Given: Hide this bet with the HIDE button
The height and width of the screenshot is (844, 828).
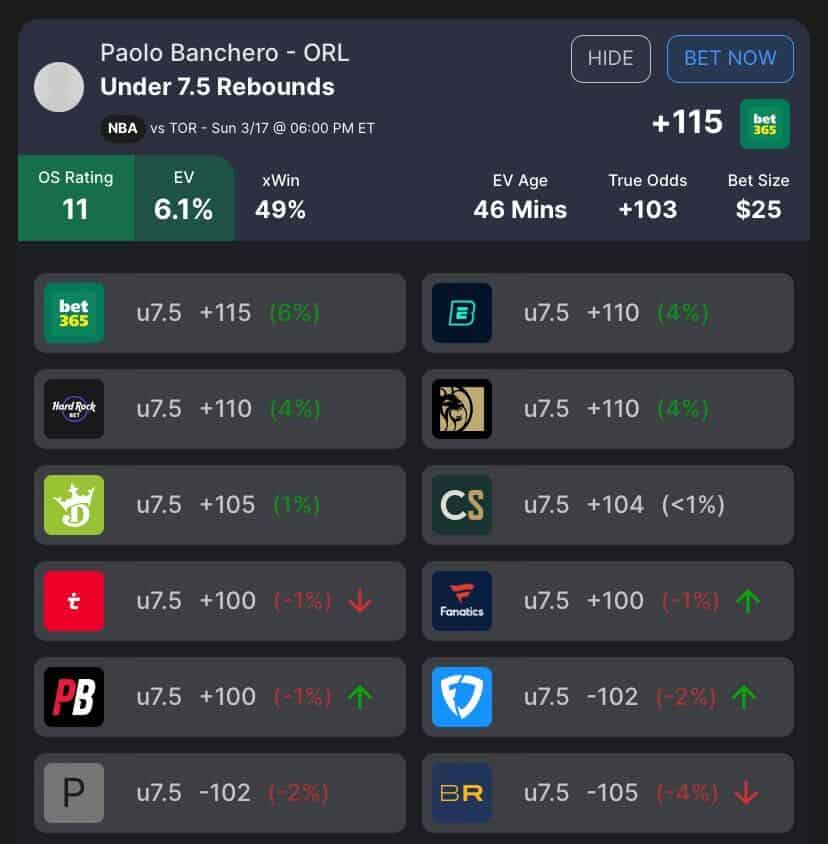Looking at the screenshot, I should (610, 59).
